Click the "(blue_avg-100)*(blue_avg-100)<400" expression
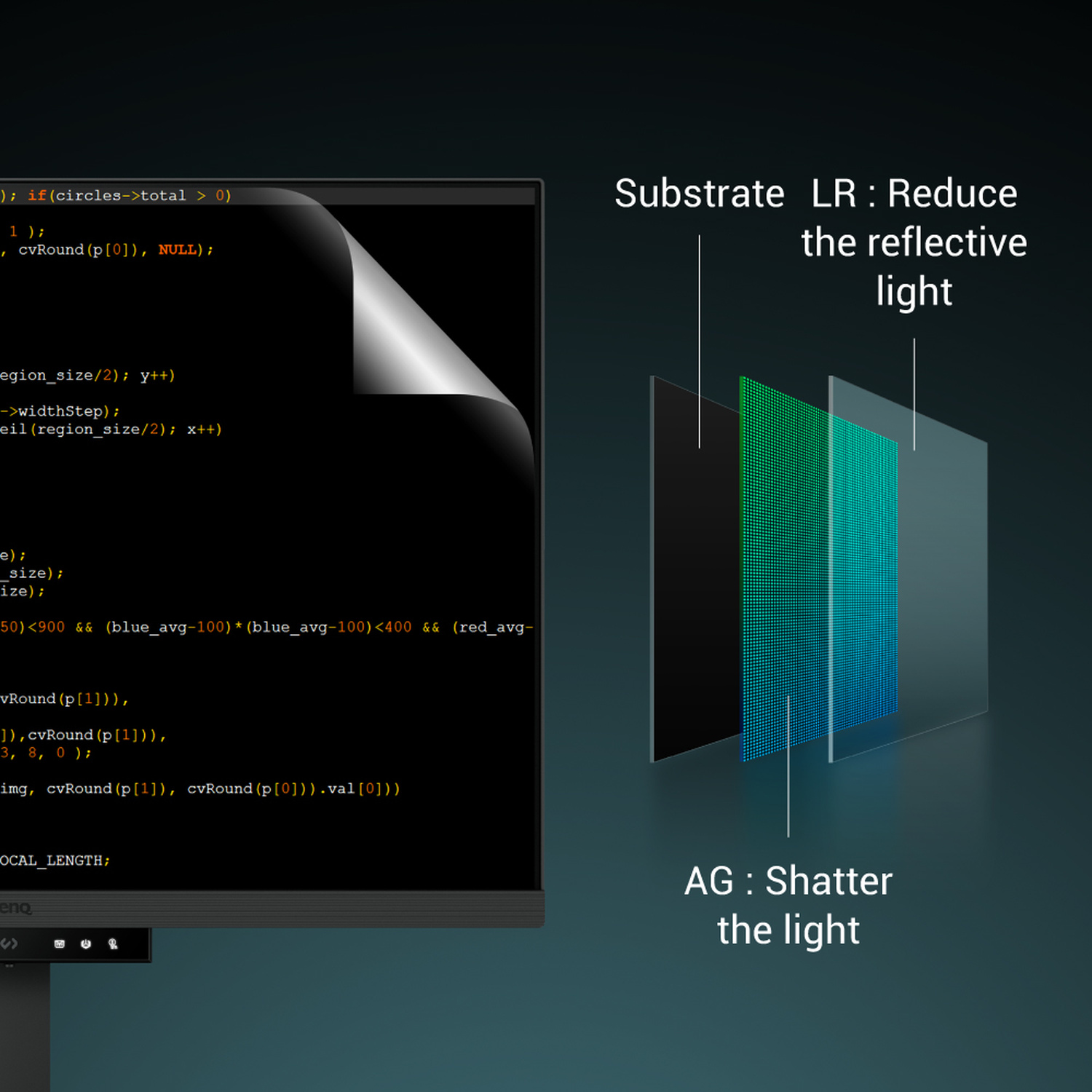The image size is (1092, 1092). (258, 627)
